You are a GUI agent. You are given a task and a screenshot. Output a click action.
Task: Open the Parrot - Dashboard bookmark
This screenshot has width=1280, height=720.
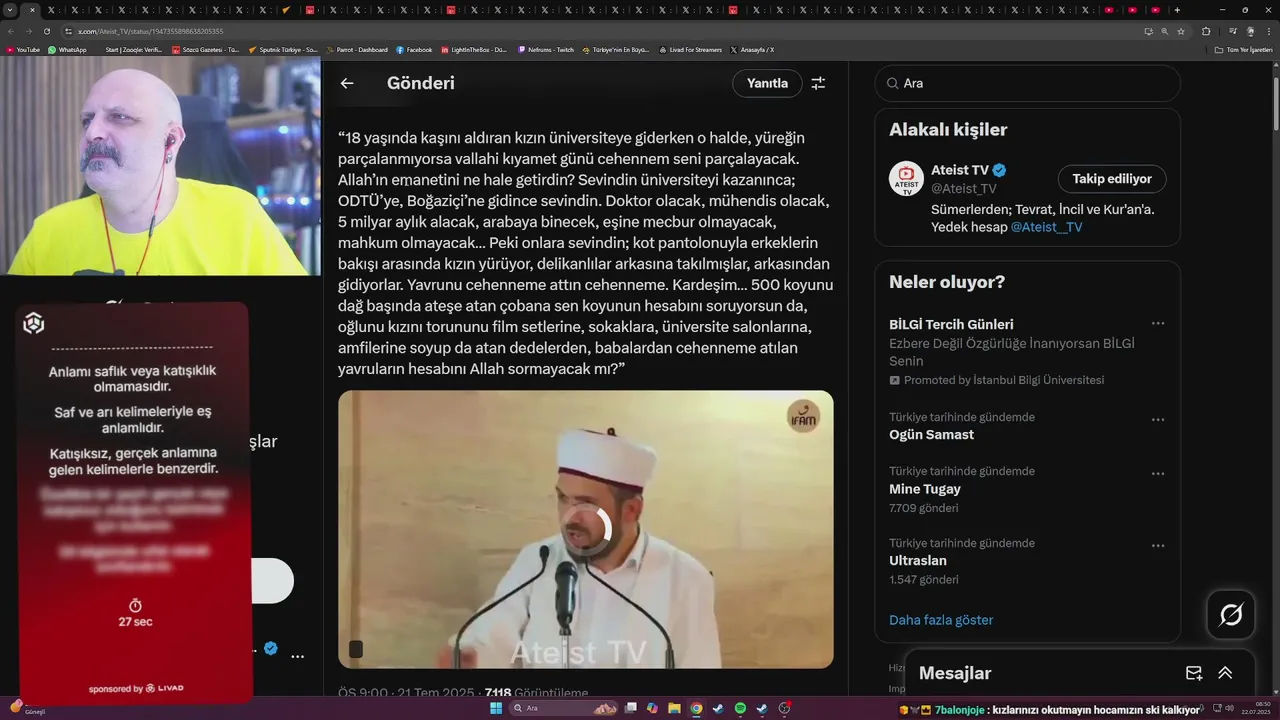point(357,49)
